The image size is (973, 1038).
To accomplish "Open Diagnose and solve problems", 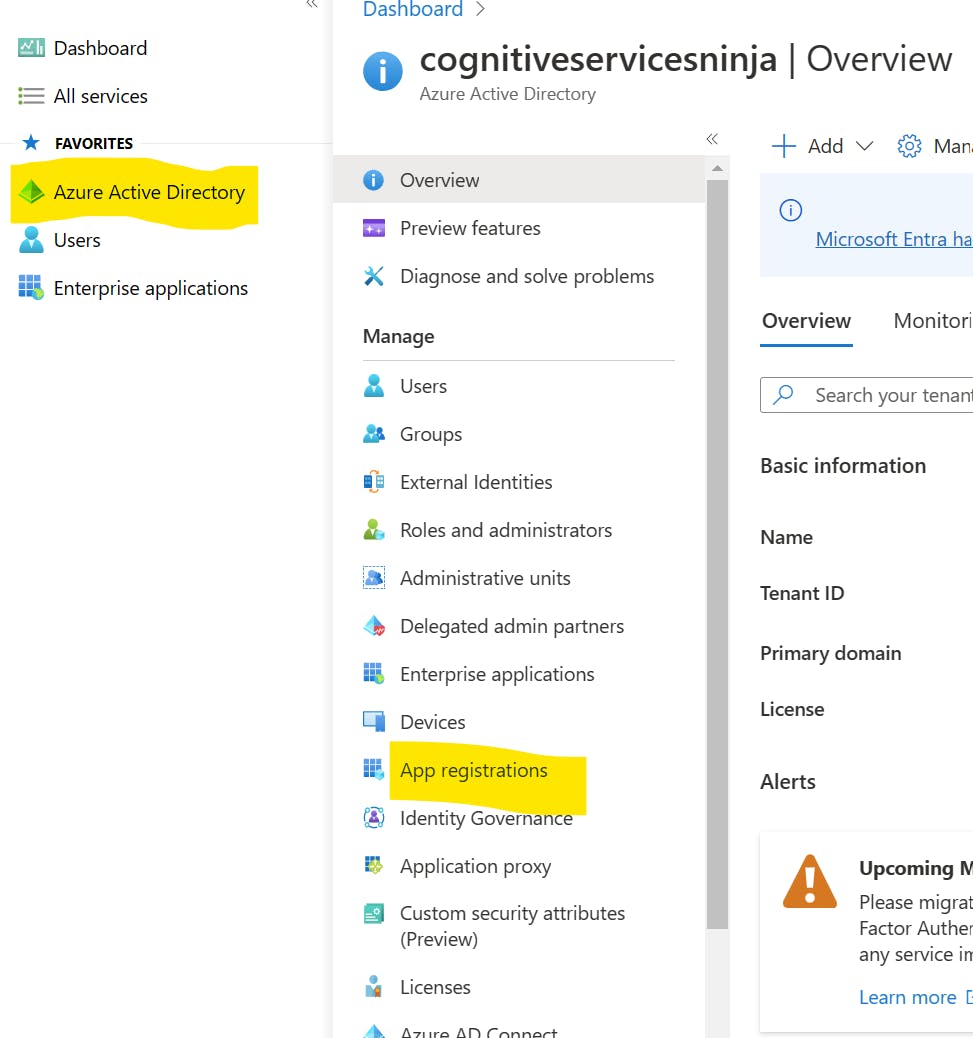I will (x=527, y=276).
